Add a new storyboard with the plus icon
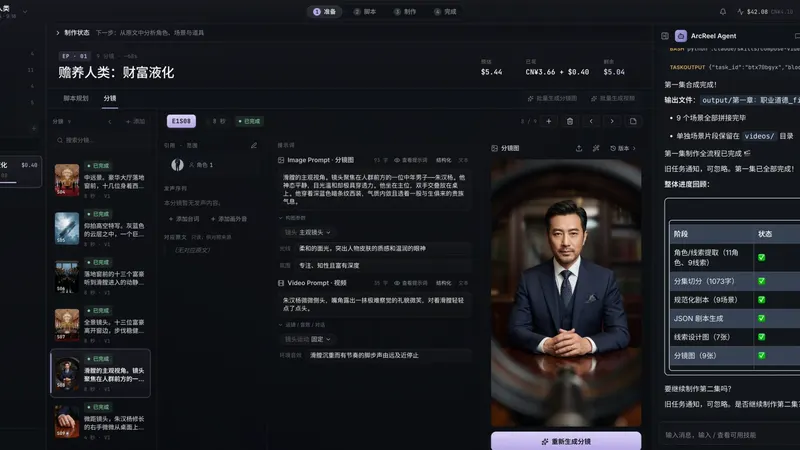The image size is (800, 450). click(548, 121)
